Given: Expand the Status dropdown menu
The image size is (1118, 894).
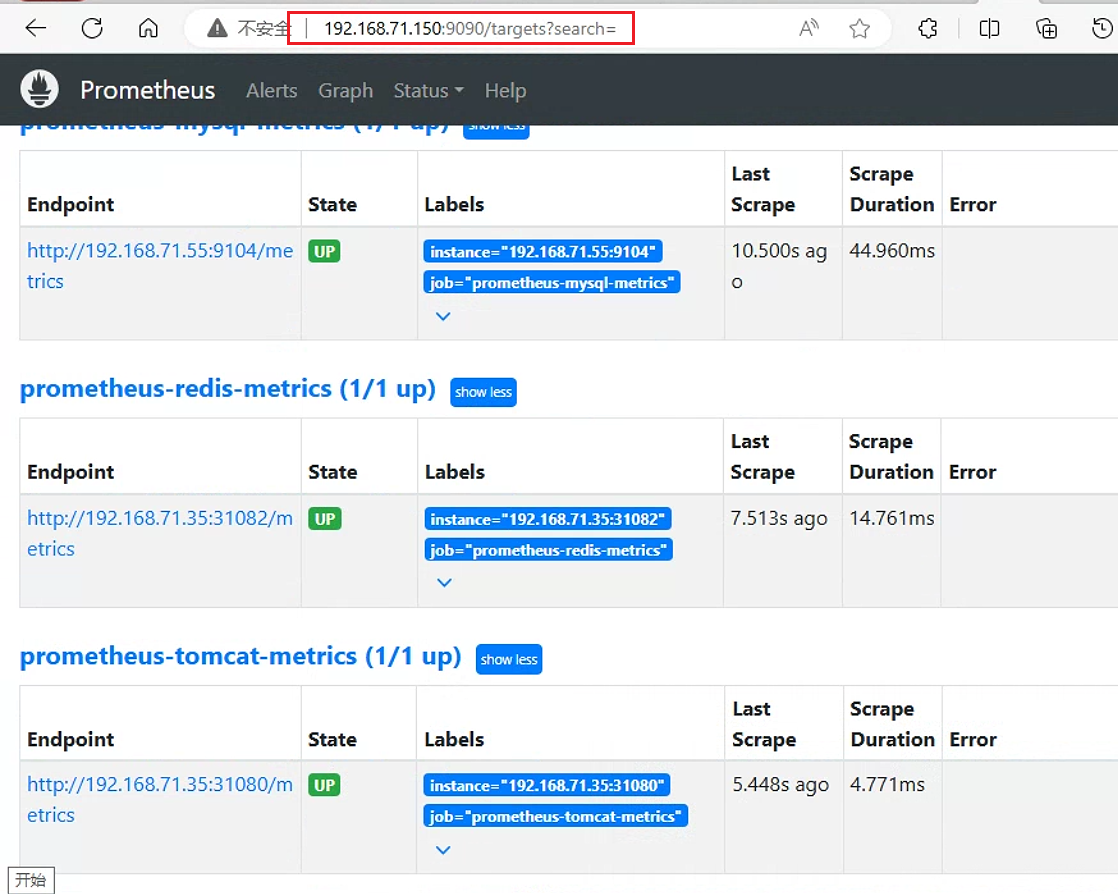Looking at the screenshot, I should (x=429, y=91).
